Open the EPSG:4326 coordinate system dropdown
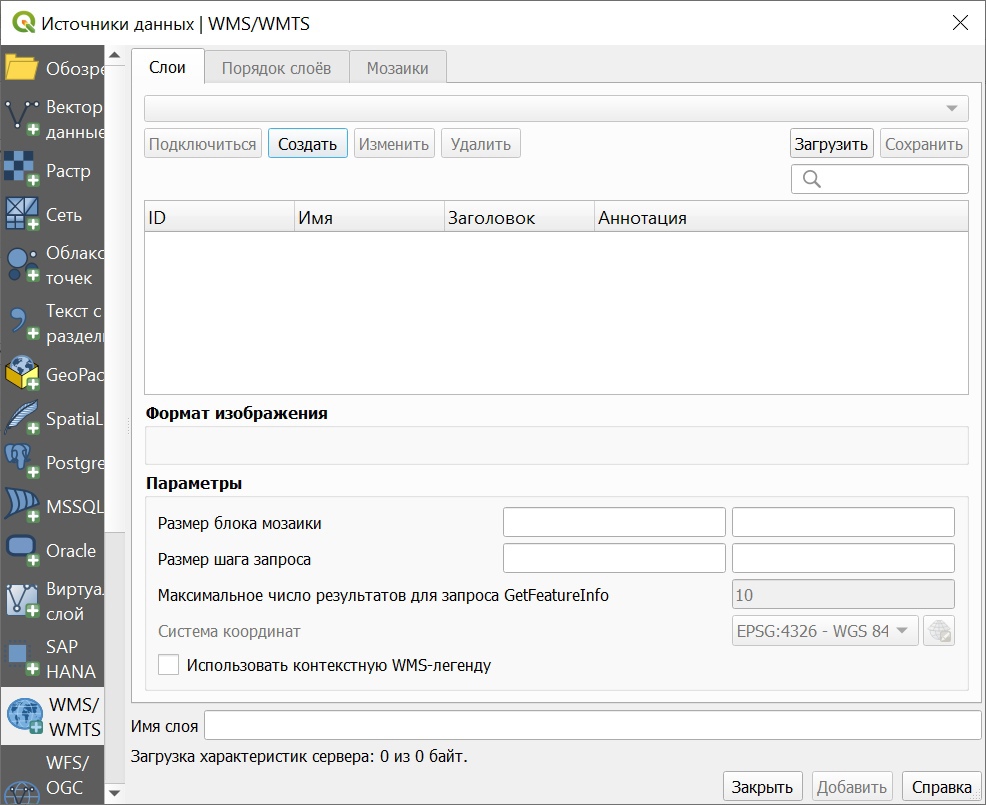The width and height of the screenshot is (986, 805). [x=825, y=631]
